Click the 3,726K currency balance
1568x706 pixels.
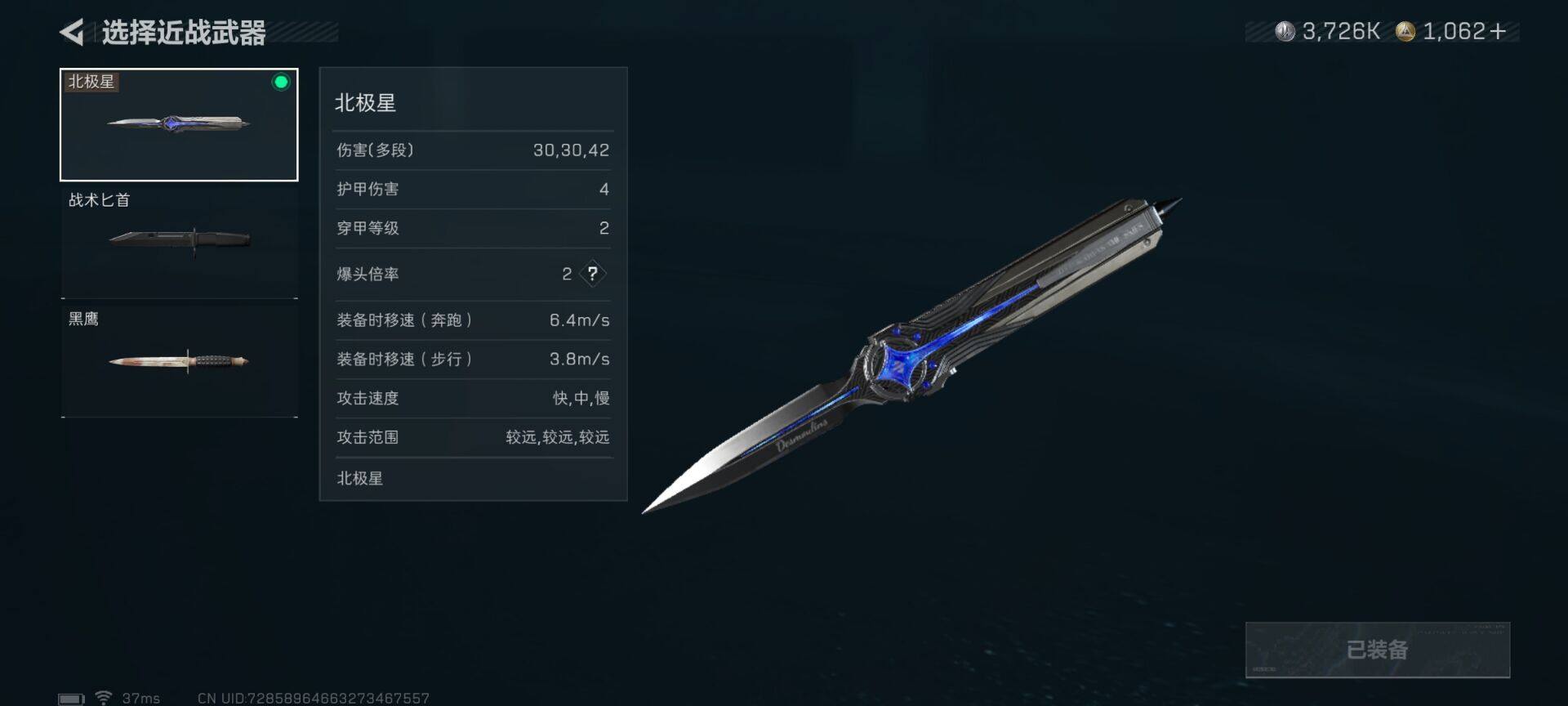(1341, 32)
